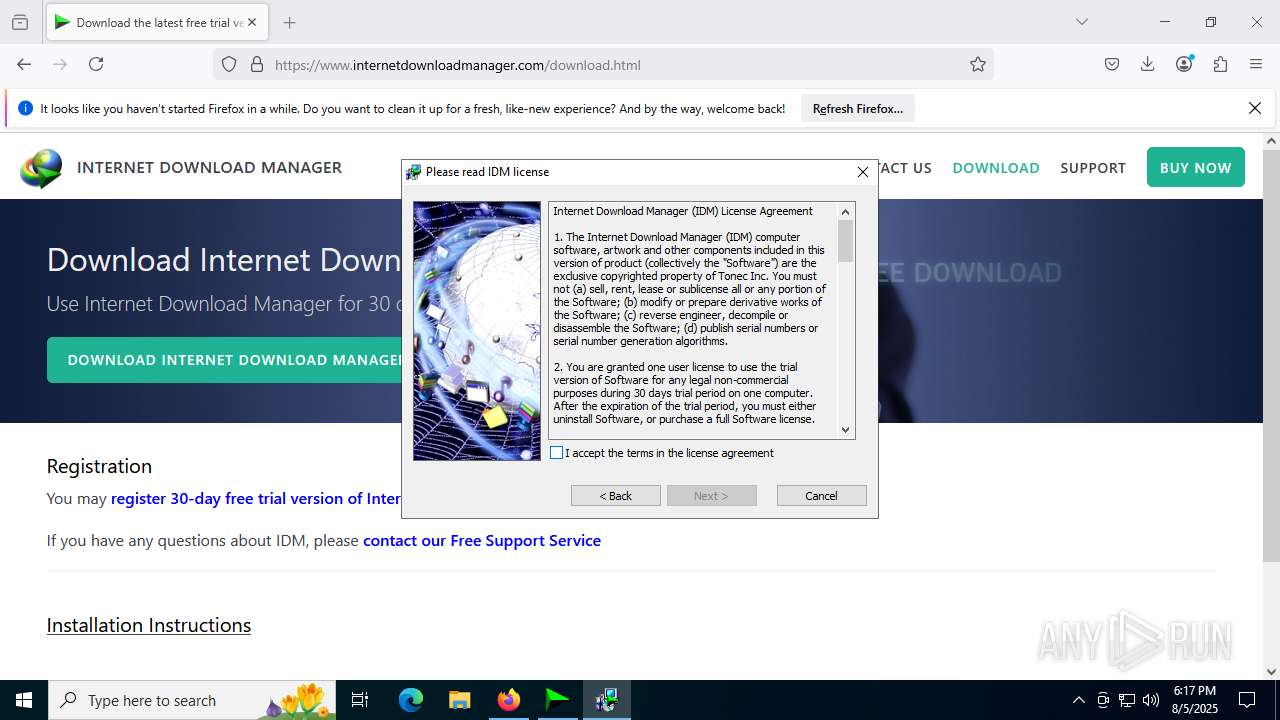Image resolution: width=1280 pixels, height=720 pixels.
Task: Click Firefox icon on taskbar
Action: (x=508, y=700)
